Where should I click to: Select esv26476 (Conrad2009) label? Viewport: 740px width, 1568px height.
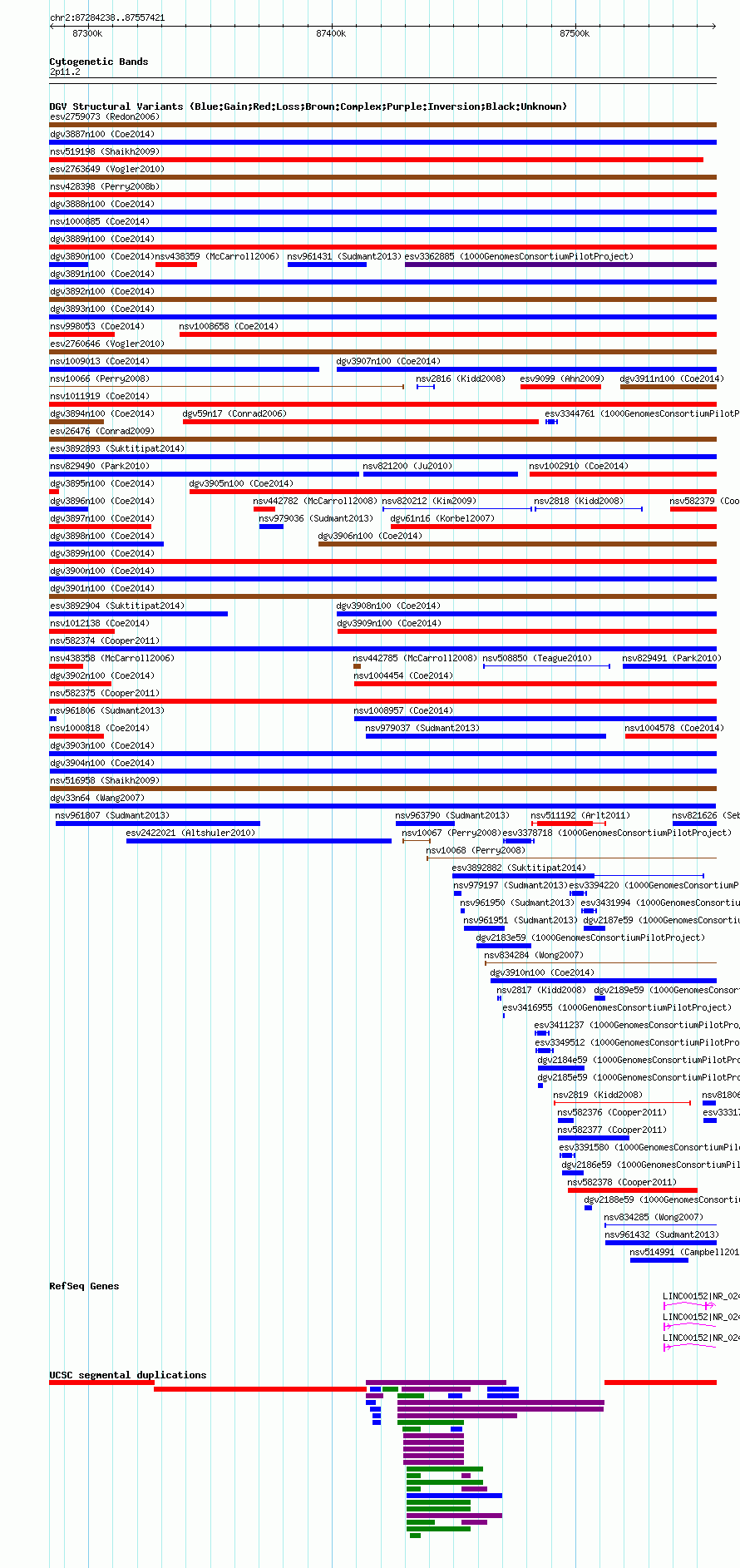click(102, 431)
